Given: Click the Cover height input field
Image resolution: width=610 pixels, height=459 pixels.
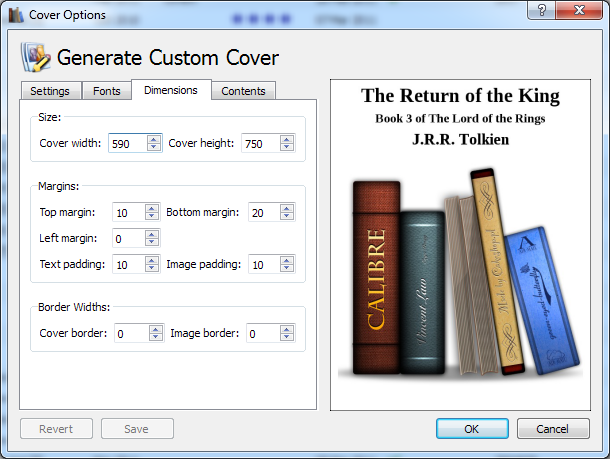Looking at the screenshot, I should click(x=261, y=144).
